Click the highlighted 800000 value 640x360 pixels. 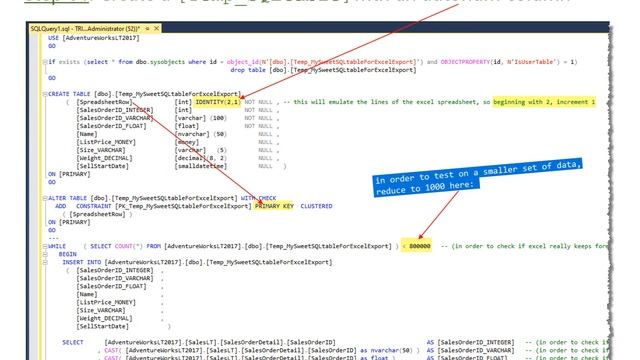click(420, 246)
